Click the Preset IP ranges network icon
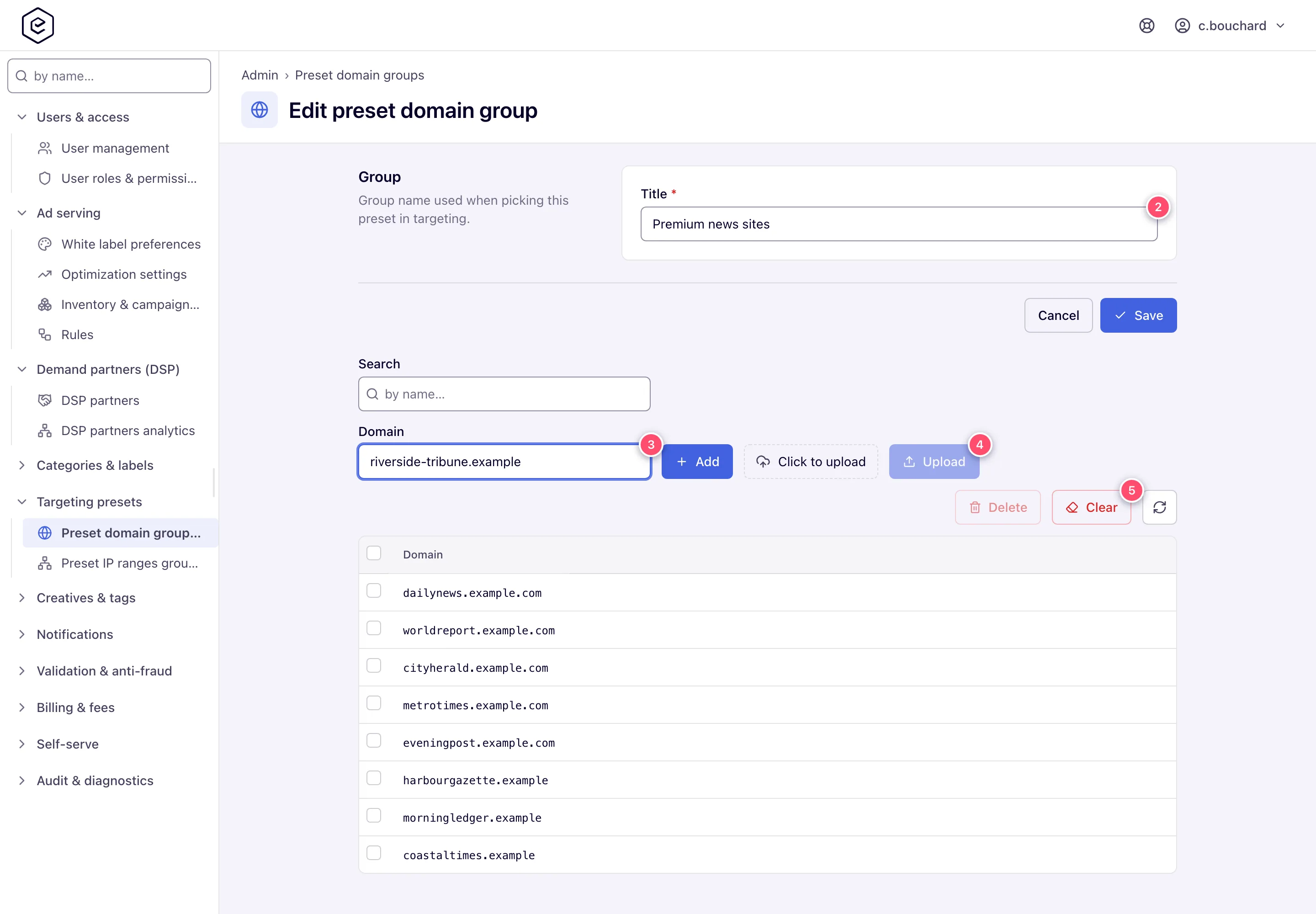The height and width of the screenshot is (914, 1316). tap(45, 563)
